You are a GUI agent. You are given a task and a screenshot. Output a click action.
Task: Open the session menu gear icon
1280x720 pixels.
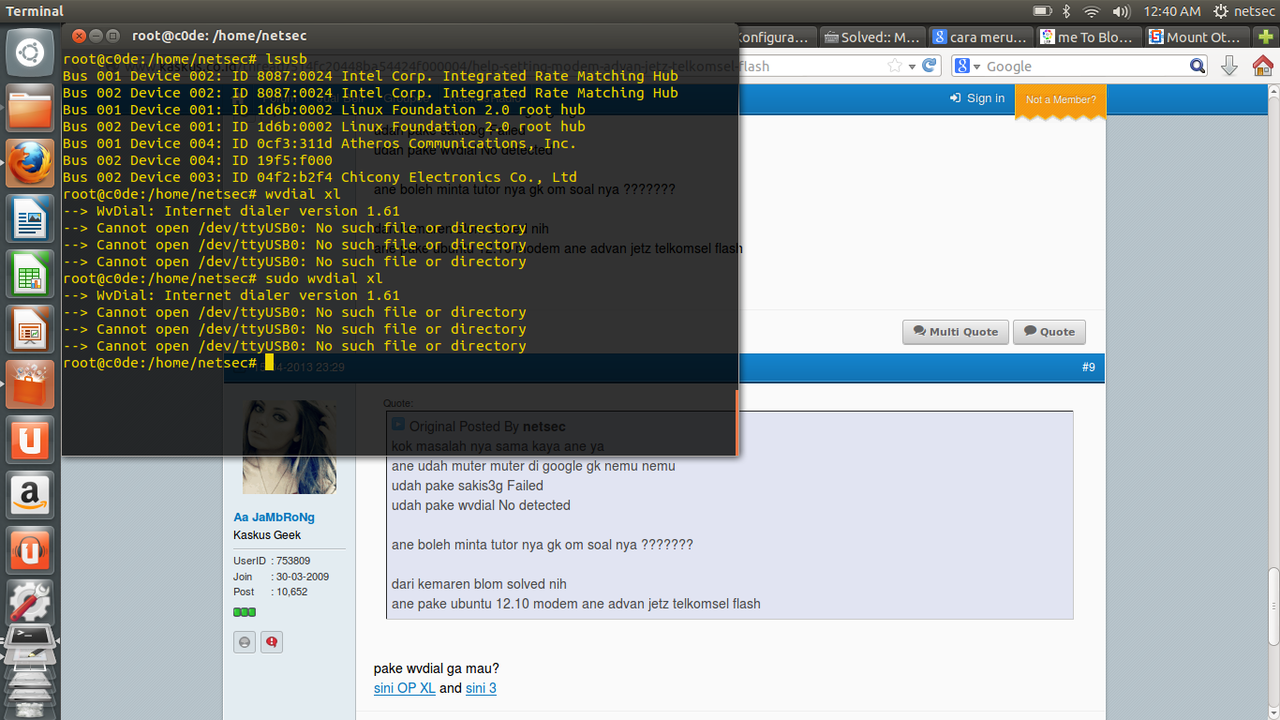pyautogui.click(x=1221, y=11)
